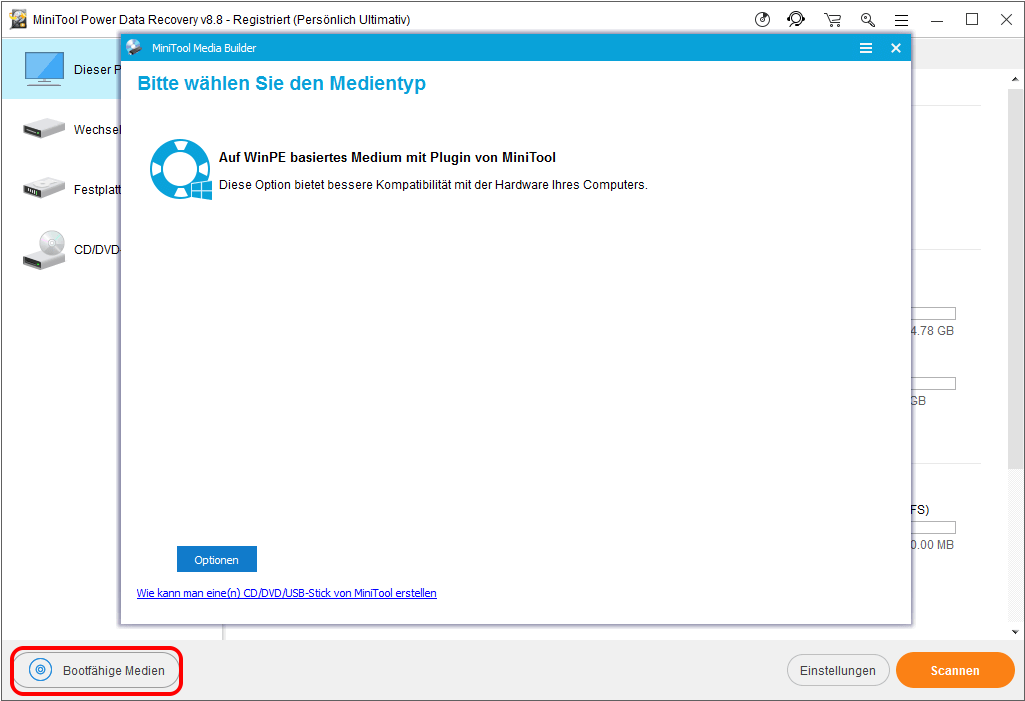Screen dimensions: 1025x701
Task: Select the WinPE lifebuoy media icon
Action: 181,170
